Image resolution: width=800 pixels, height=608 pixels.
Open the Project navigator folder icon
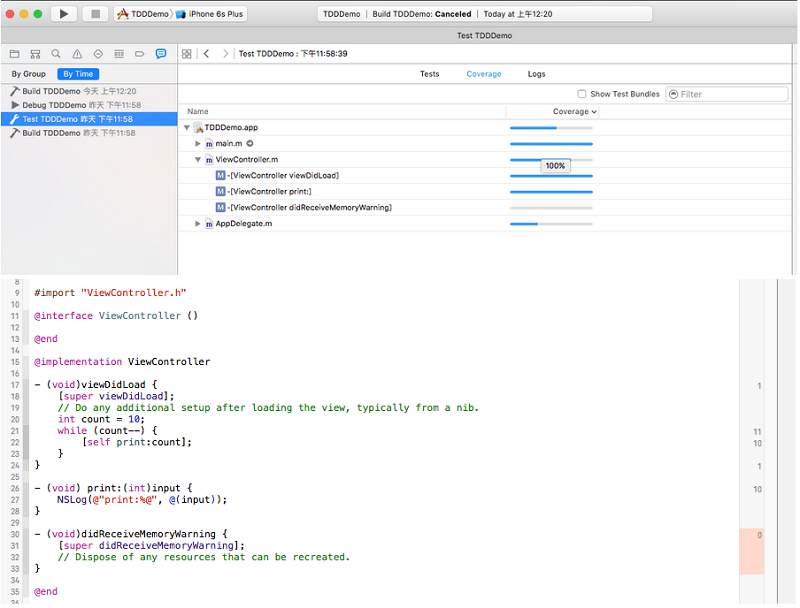14,54
